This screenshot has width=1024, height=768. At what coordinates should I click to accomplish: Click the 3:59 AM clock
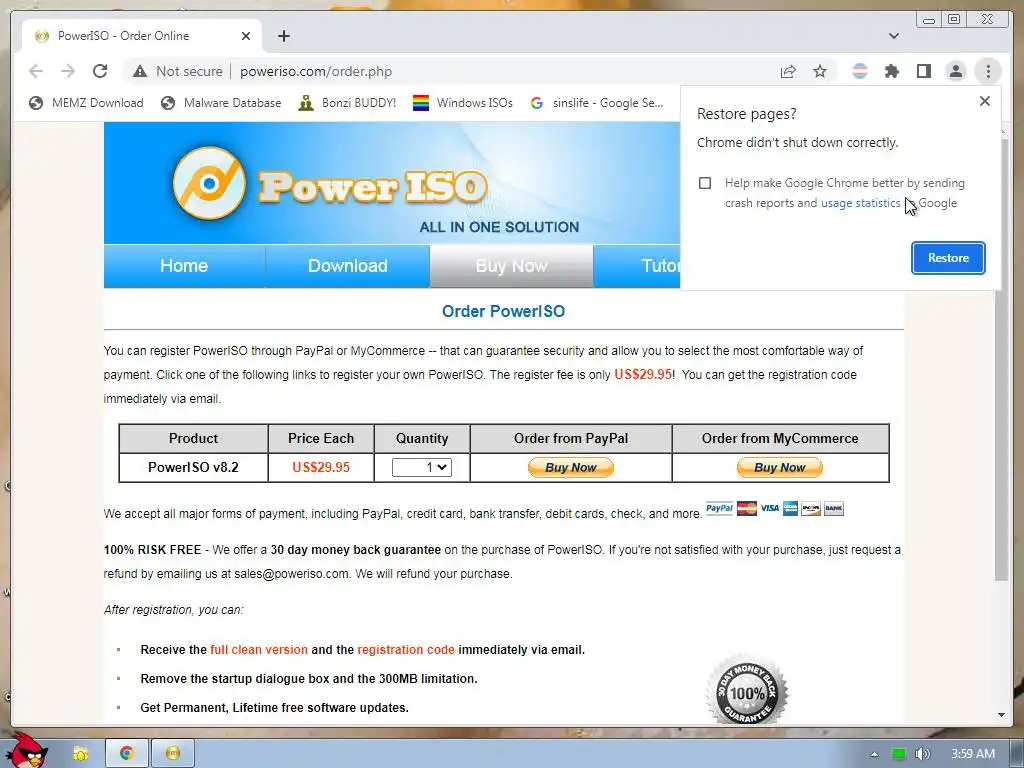(x=973, y=754)
